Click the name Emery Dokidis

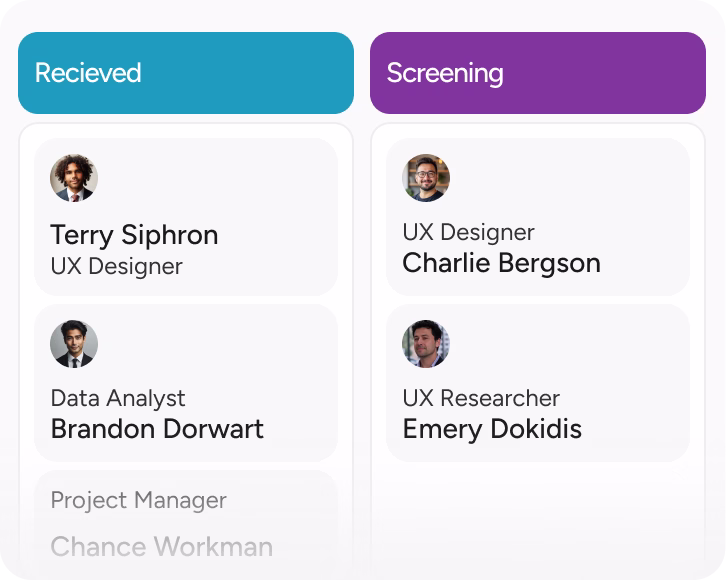(492, 429)
